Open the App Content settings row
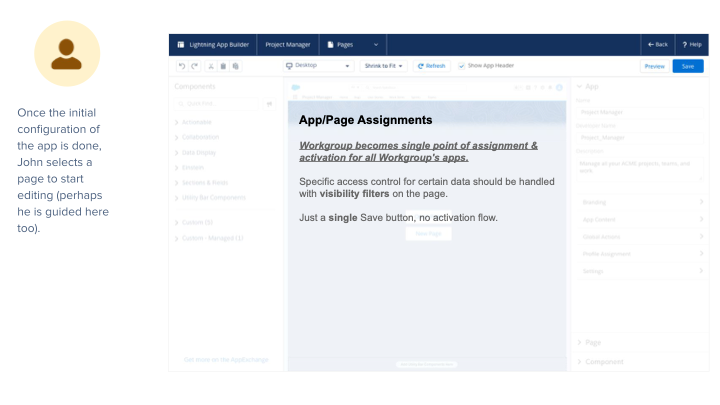Viewport: 720px width, 405px height. pyautogui.click(x=641, y=219)
